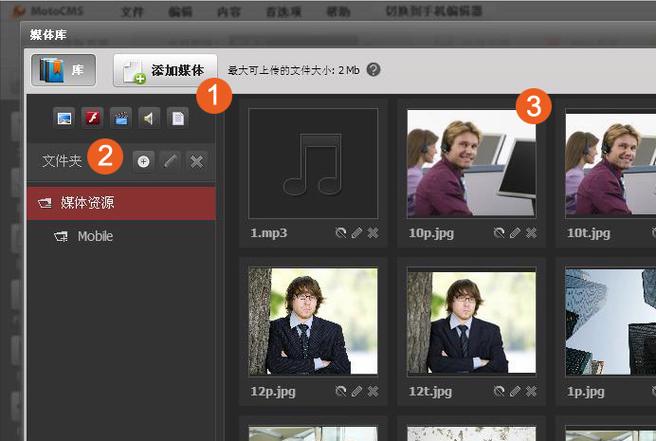Add a new folder with plus icon
Image resolution: width=656 pixels, height=441 pixels.
pyautogui.click(x=143, y=162)
